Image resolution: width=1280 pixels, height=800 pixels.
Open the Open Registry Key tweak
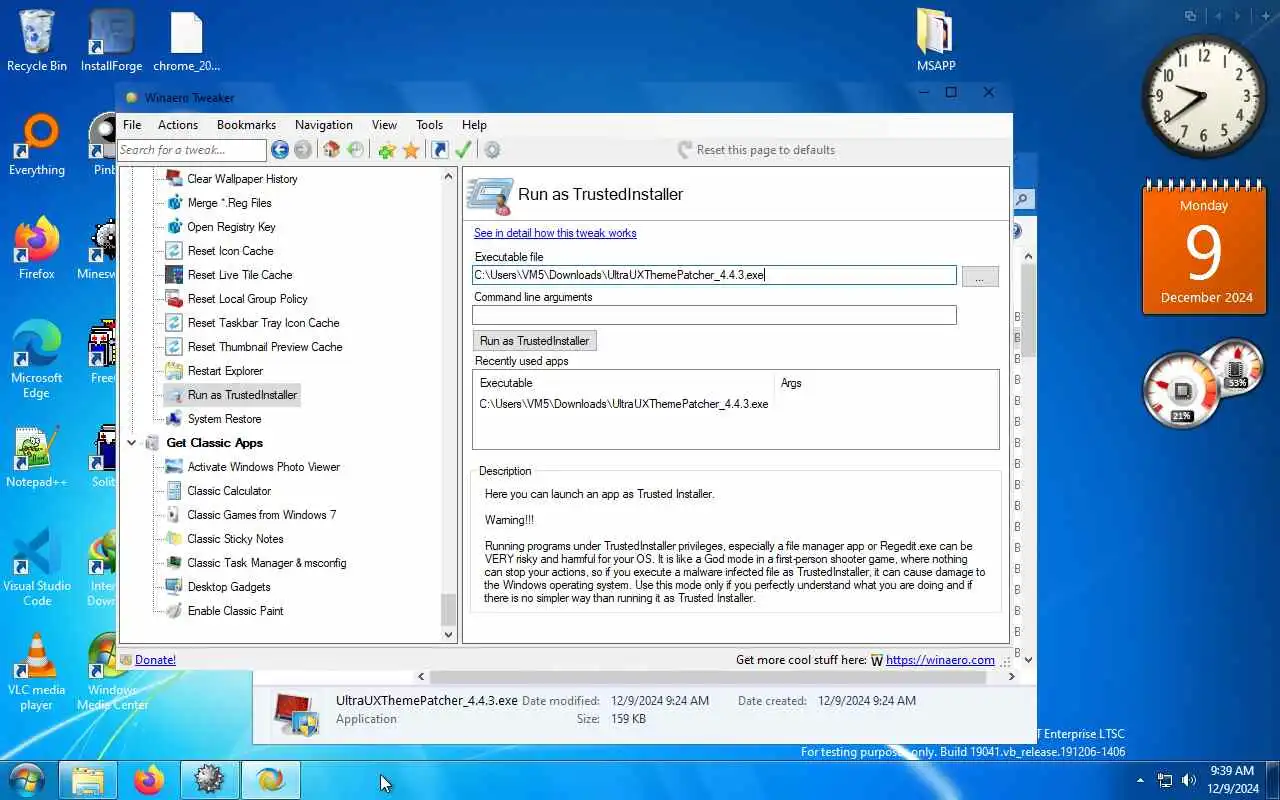[231, 227]
